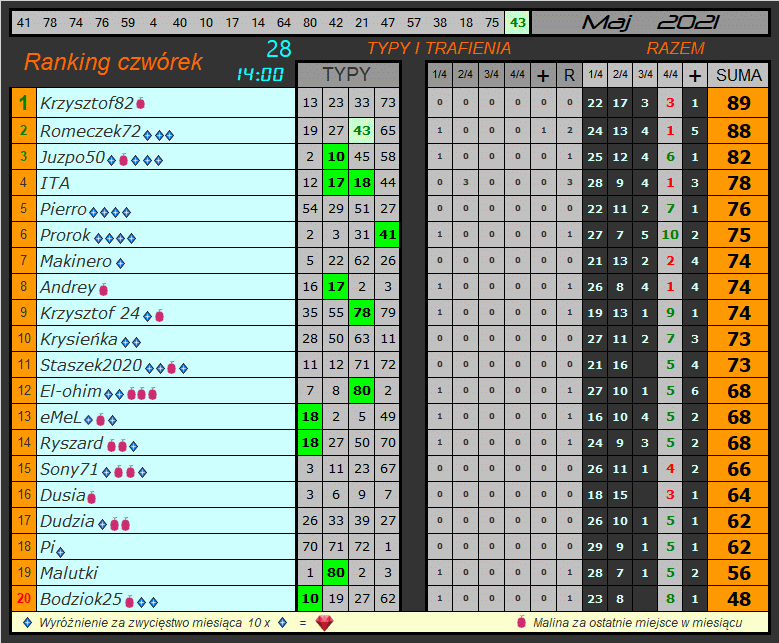Image resolution: width=779 pixels, height=643 pixels.
Task: Click the total score 56 for Malutki
Action: pyautogui.click(x=738, y=573)
